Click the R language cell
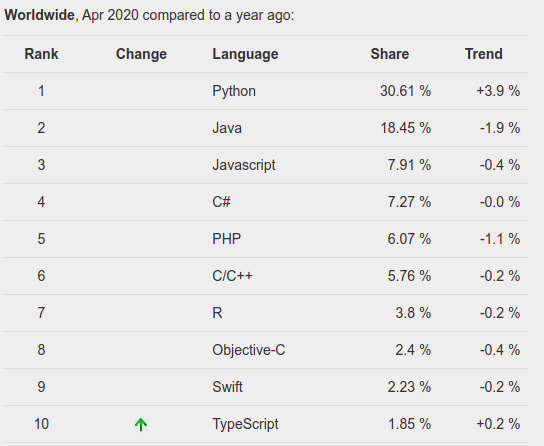544x446 pixels. click(x=217, y=313)
